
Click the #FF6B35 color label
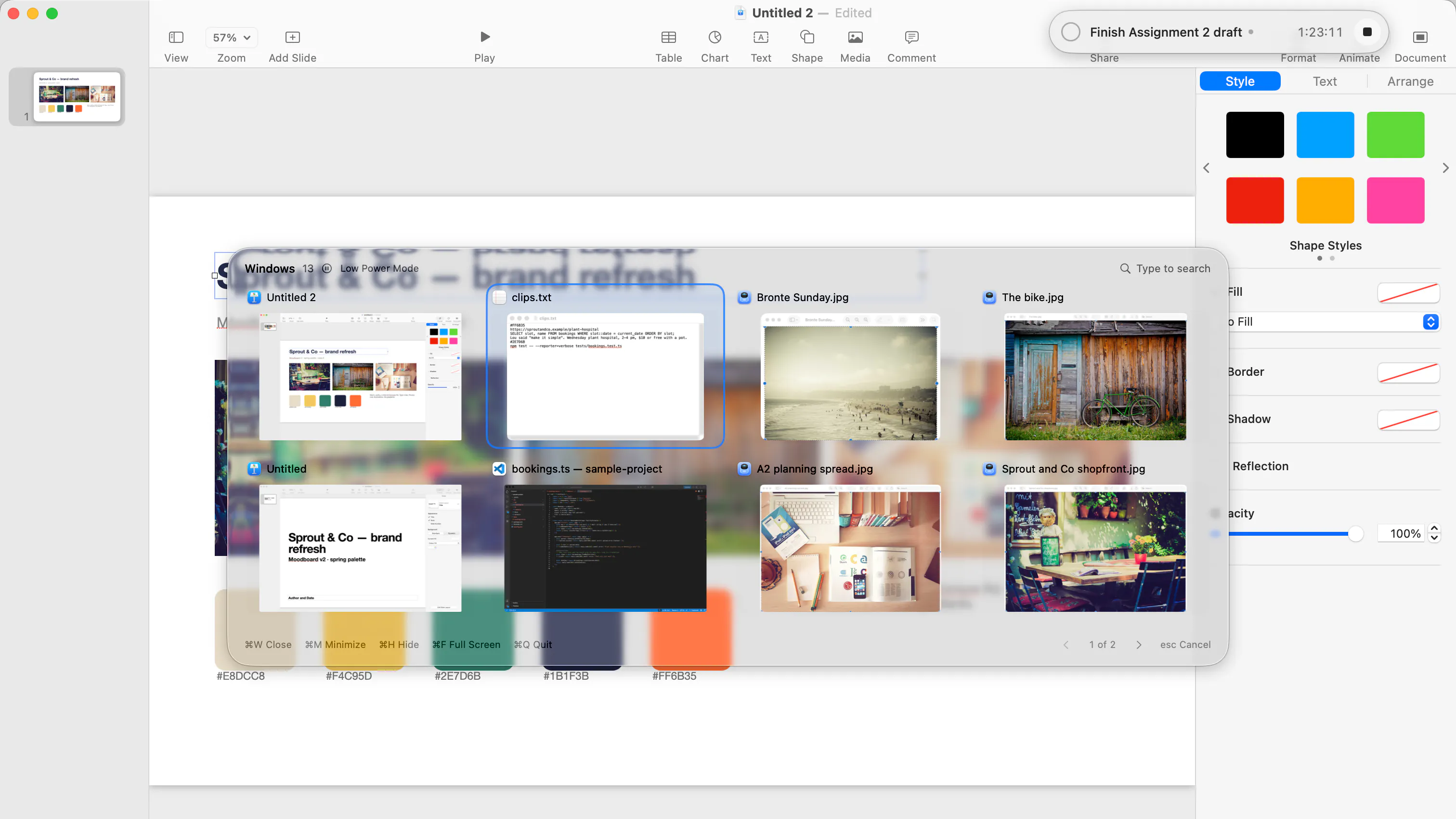click(x=674, y=676)
